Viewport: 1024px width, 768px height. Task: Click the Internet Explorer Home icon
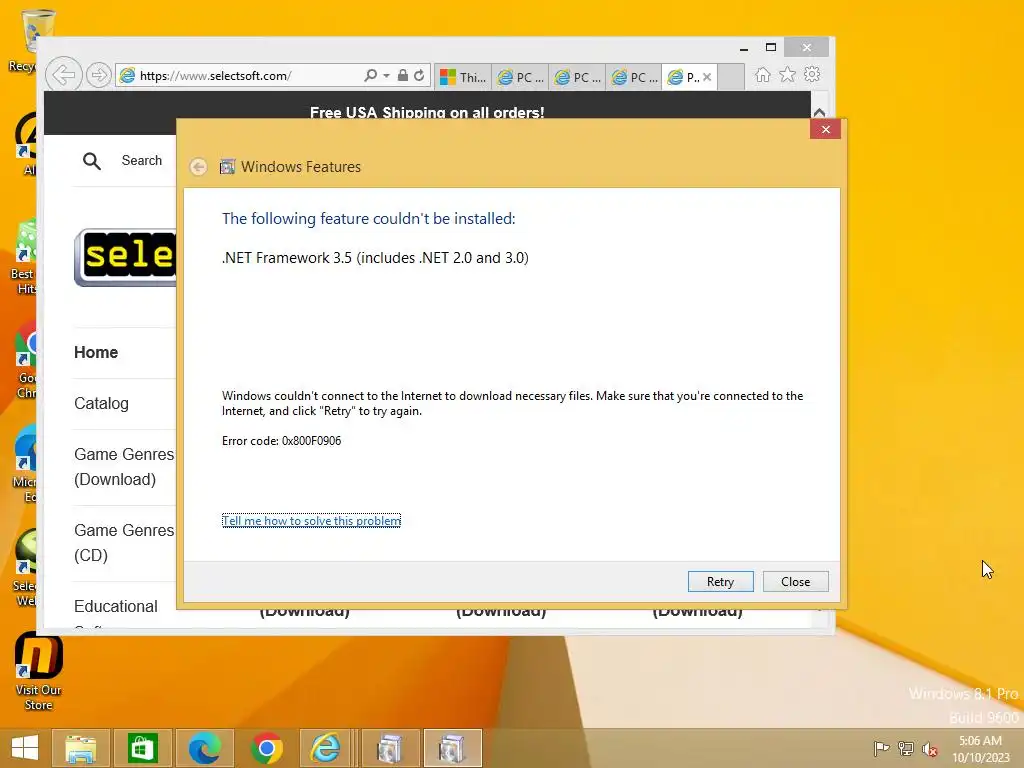763,74
